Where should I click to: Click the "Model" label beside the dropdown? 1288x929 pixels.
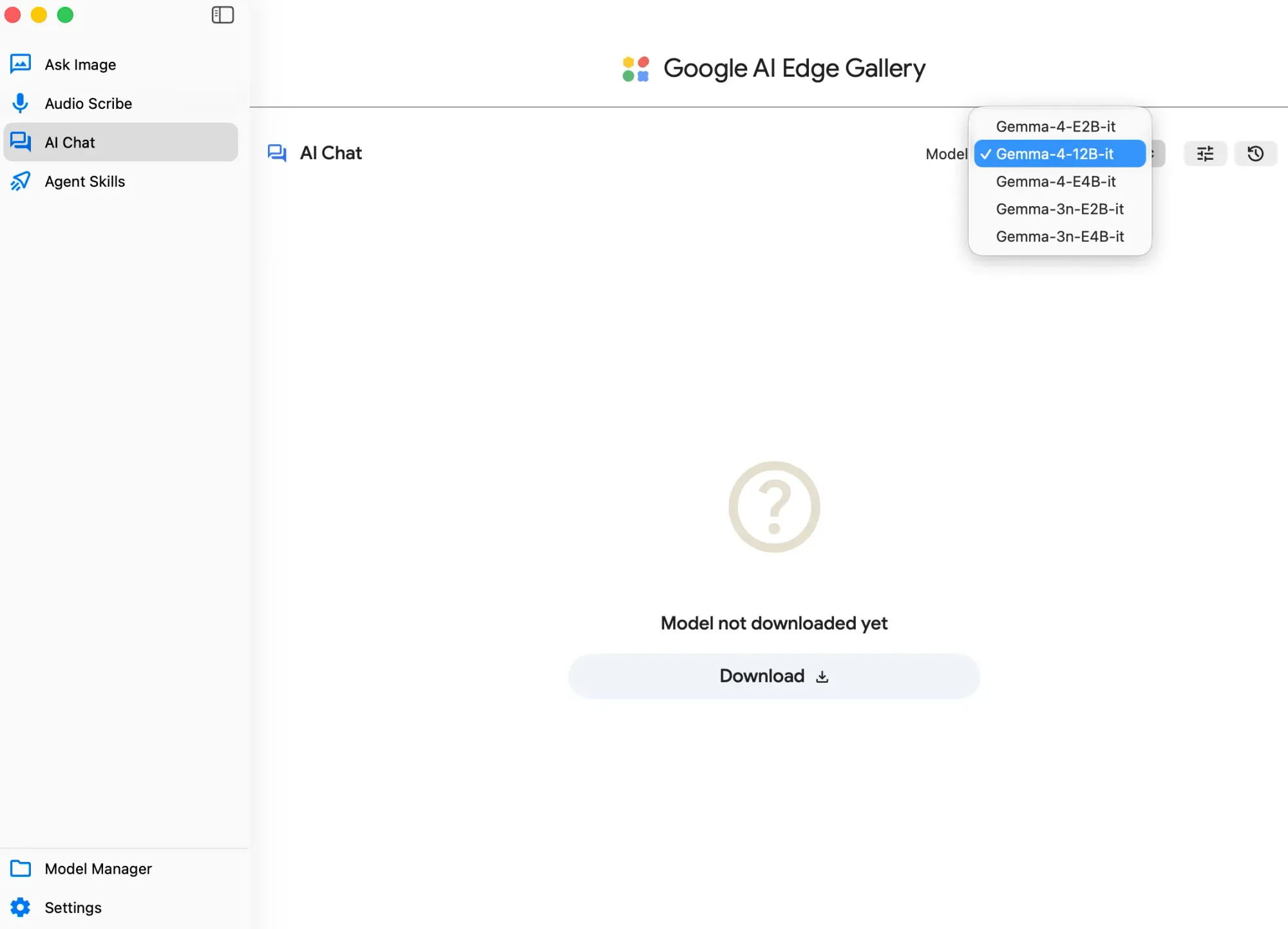(x=946, y=154)
